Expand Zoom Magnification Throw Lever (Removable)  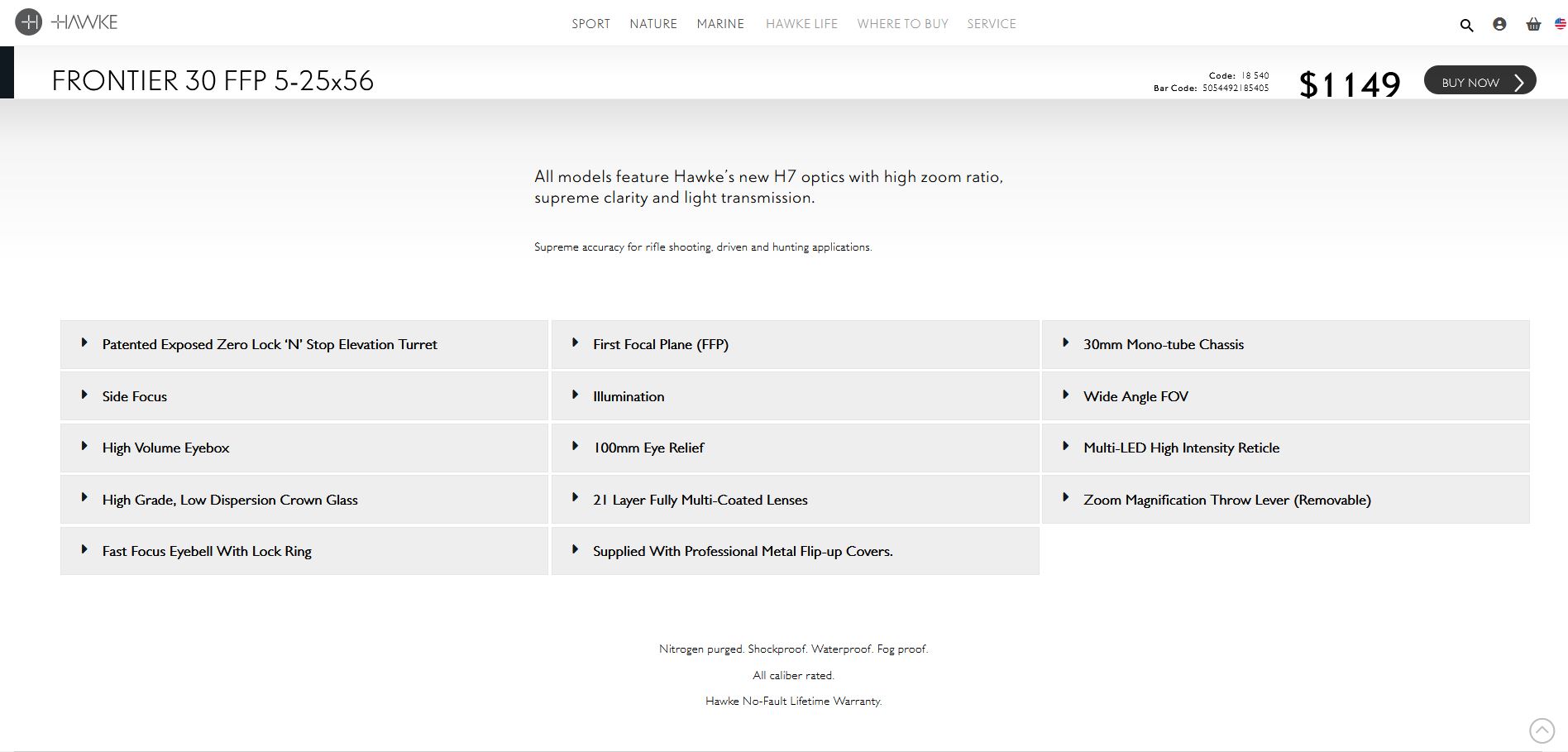tap(1285, 500)
